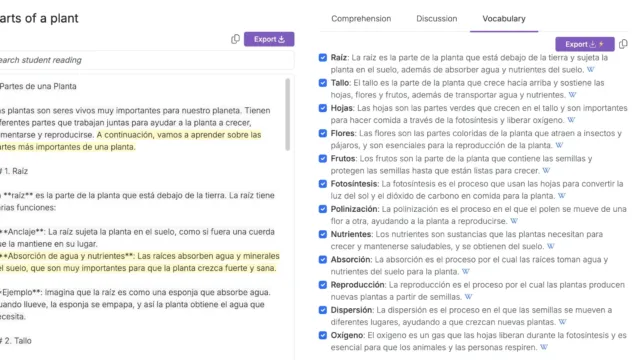Open Wikipedia link for Hojas
The height and width of the screenshot is (360, 640).
tap(571, 120)
